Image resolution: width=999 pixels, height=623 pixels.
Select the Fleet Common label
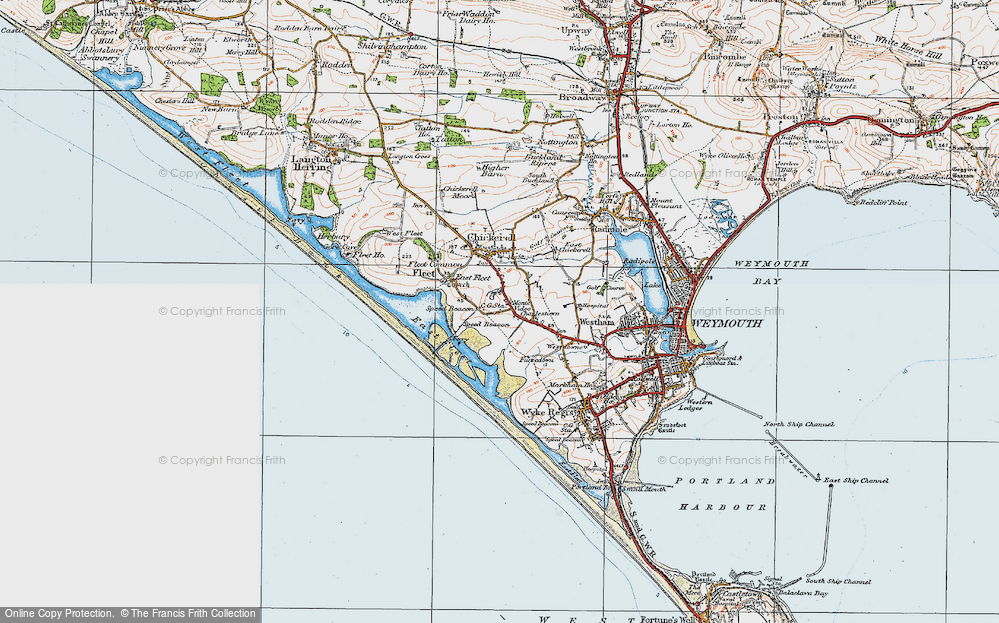(435, 264)
